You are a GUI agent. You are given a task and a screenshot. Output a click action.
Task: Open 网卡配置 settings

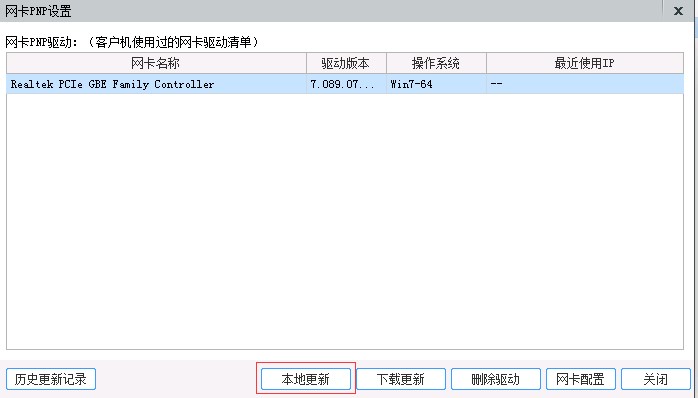click(x=580, y=379)
